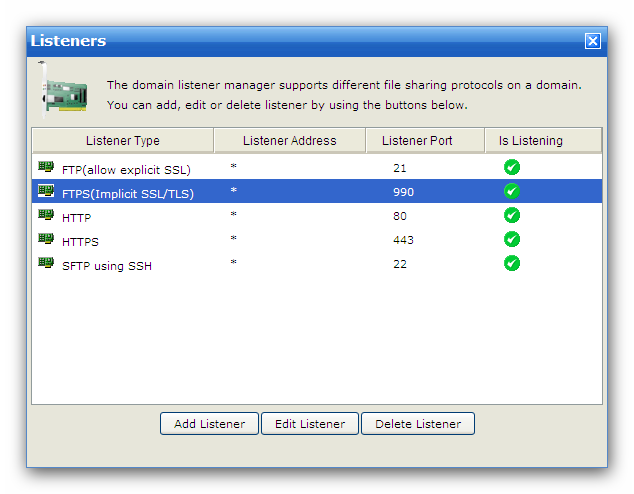
Task: Open Edit Listener dialog
Action: pyautogui.click(x=310, y=424)
